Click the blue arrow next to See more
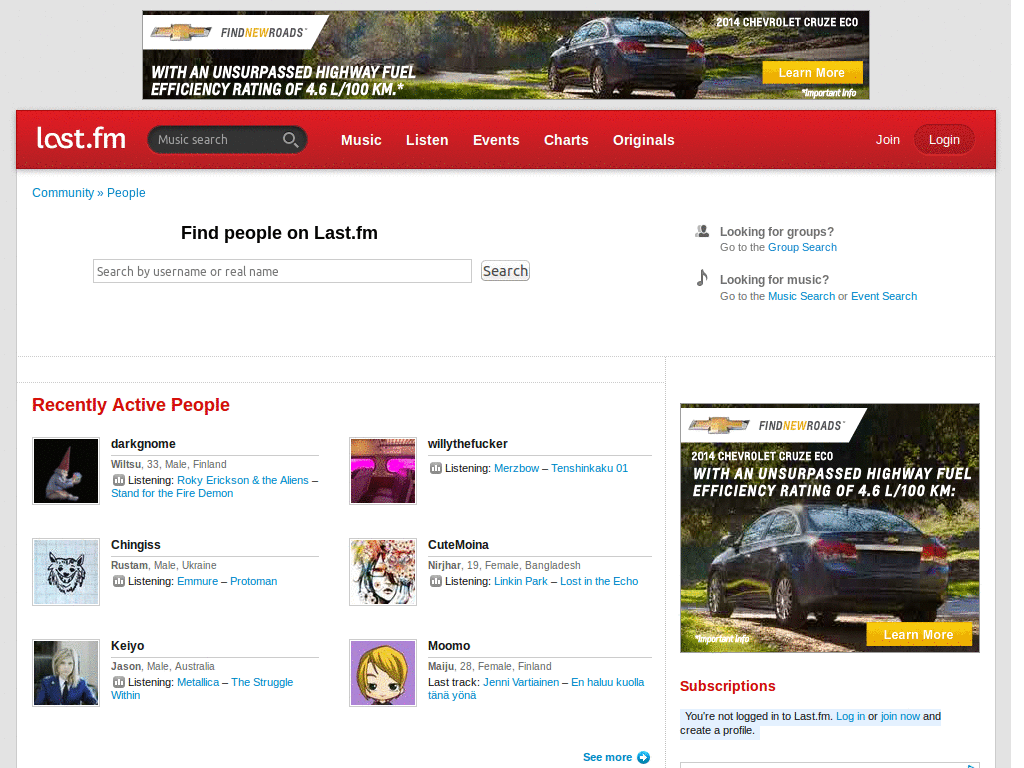1024x768 pixels. tap(644, 757)
